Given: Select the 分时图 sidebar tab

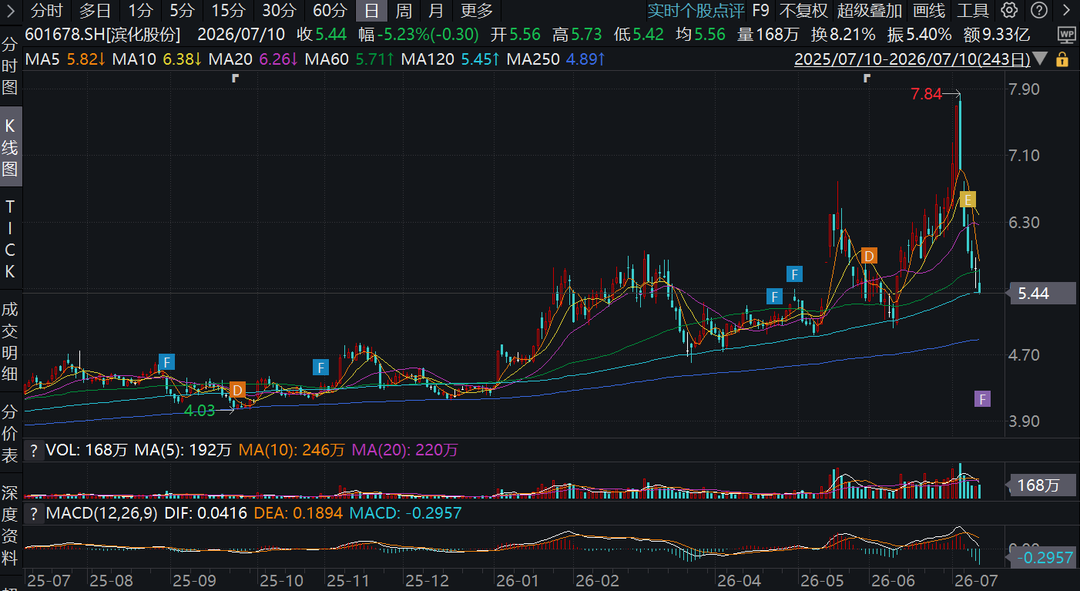Looking at the screenshot, I should pyautogui.click(x=10, y=66).
